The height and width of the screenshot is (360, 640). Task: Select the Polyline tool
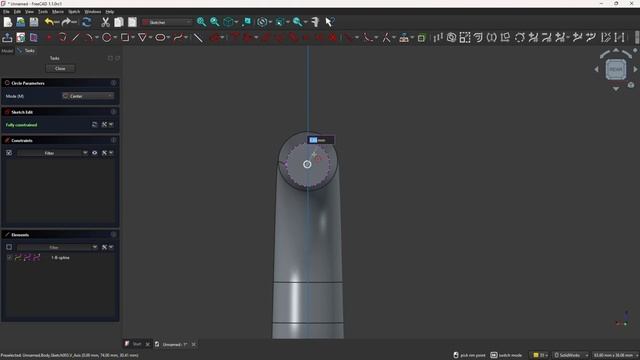[x=62, y=38]
